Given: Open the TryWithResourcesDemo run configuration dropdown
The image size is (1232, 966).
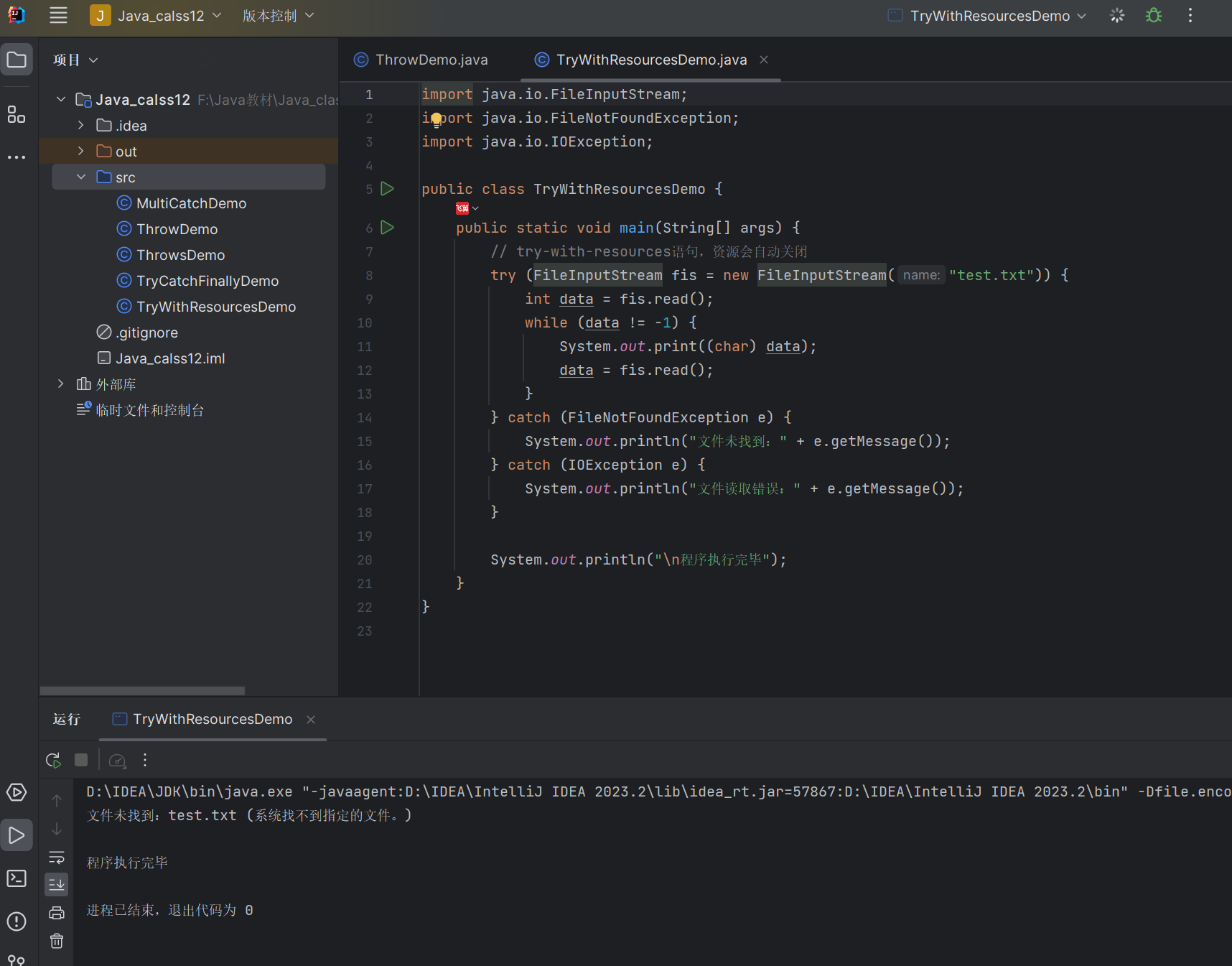Looking at the screenshot, I should pyautogui.click(x=988, y=16).
